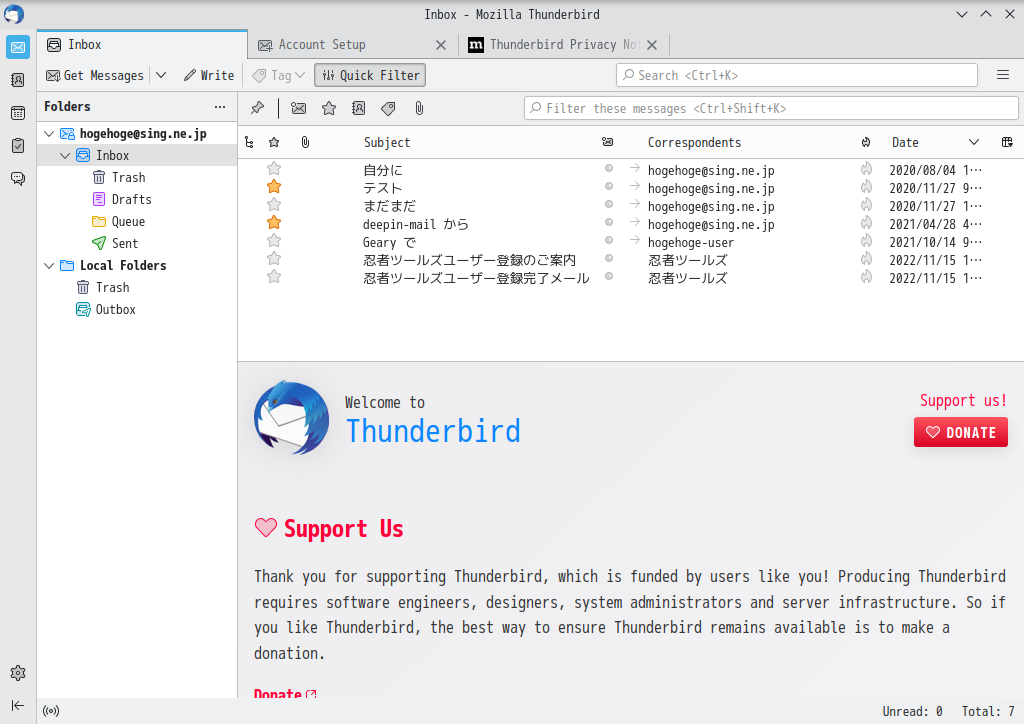Image resolution: width=1024 pixels, height=724 pixels.
Task: Star the Geary で message
Action: click(x=274, y=241)
